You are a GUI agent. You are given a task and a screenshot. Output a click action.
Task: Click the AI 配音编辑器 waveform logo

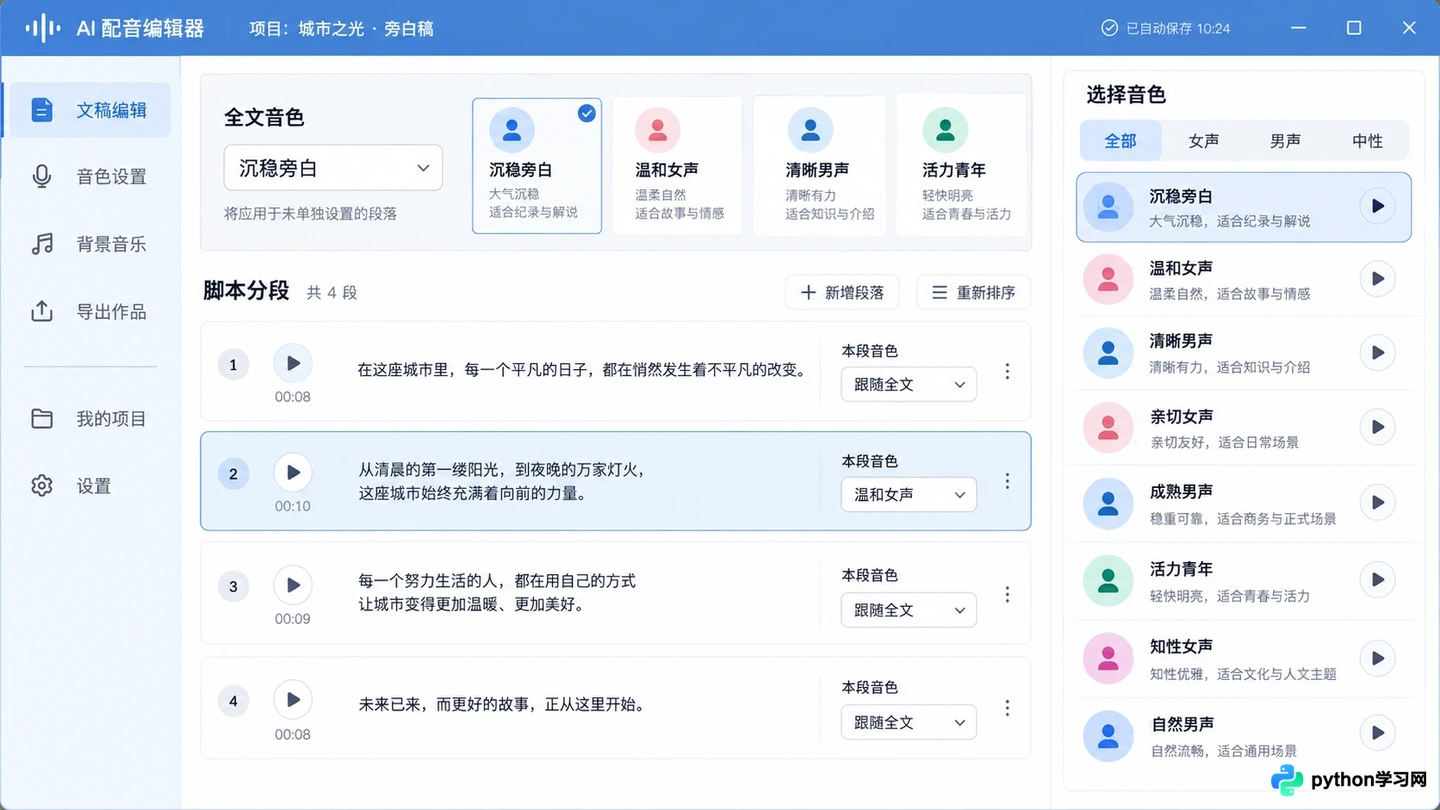point(43,28)
